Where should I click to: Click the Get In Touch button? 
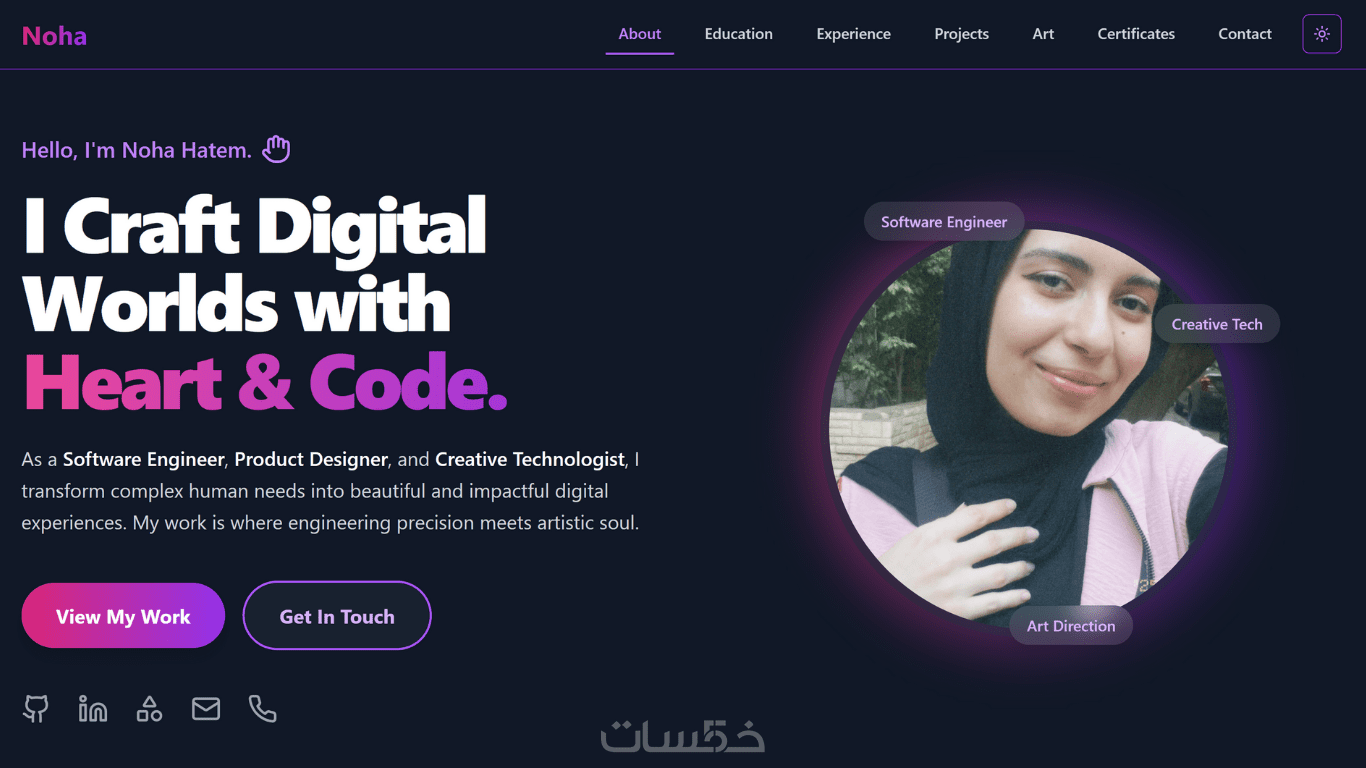click(x=337, y=616)
